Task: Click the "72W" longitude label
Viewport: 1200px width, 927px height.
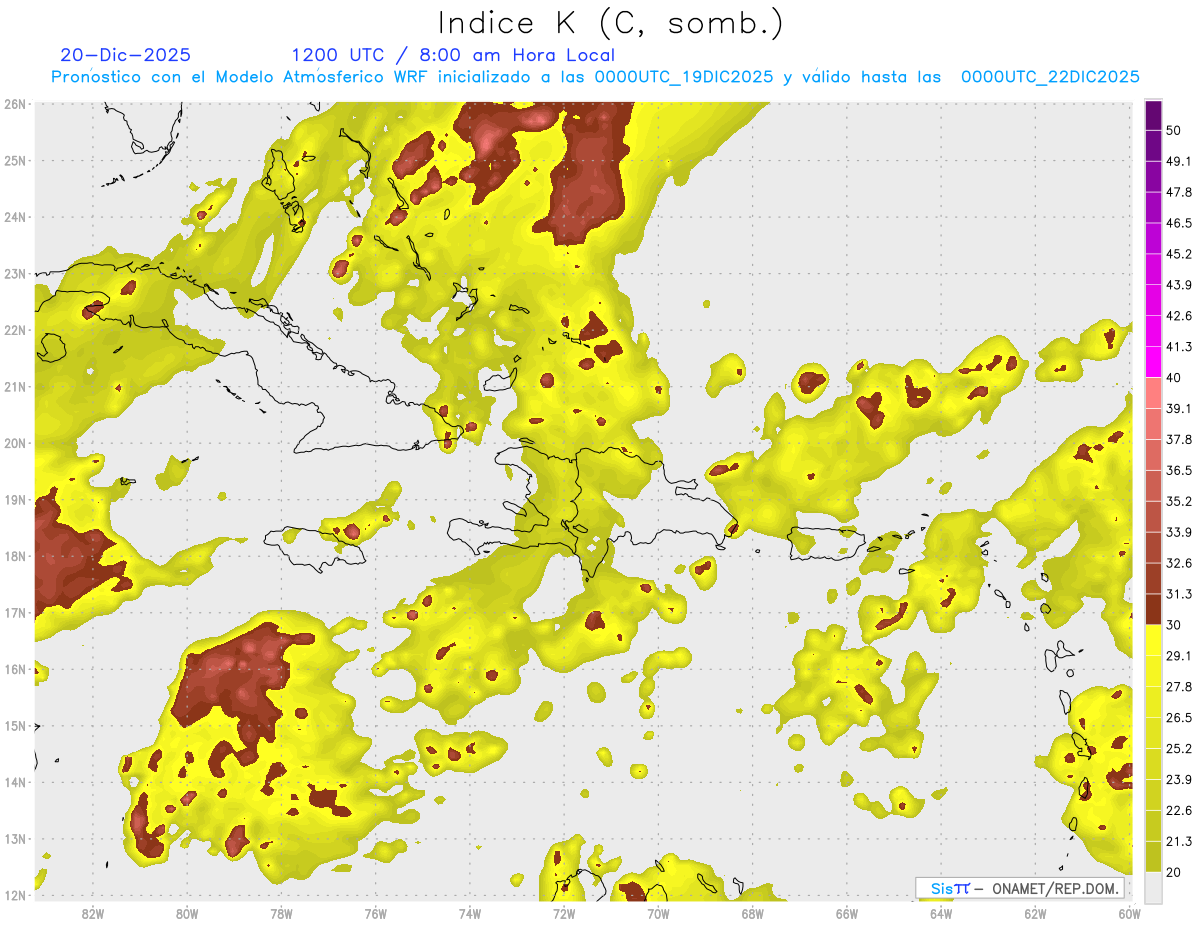Action: click(563, 913)
